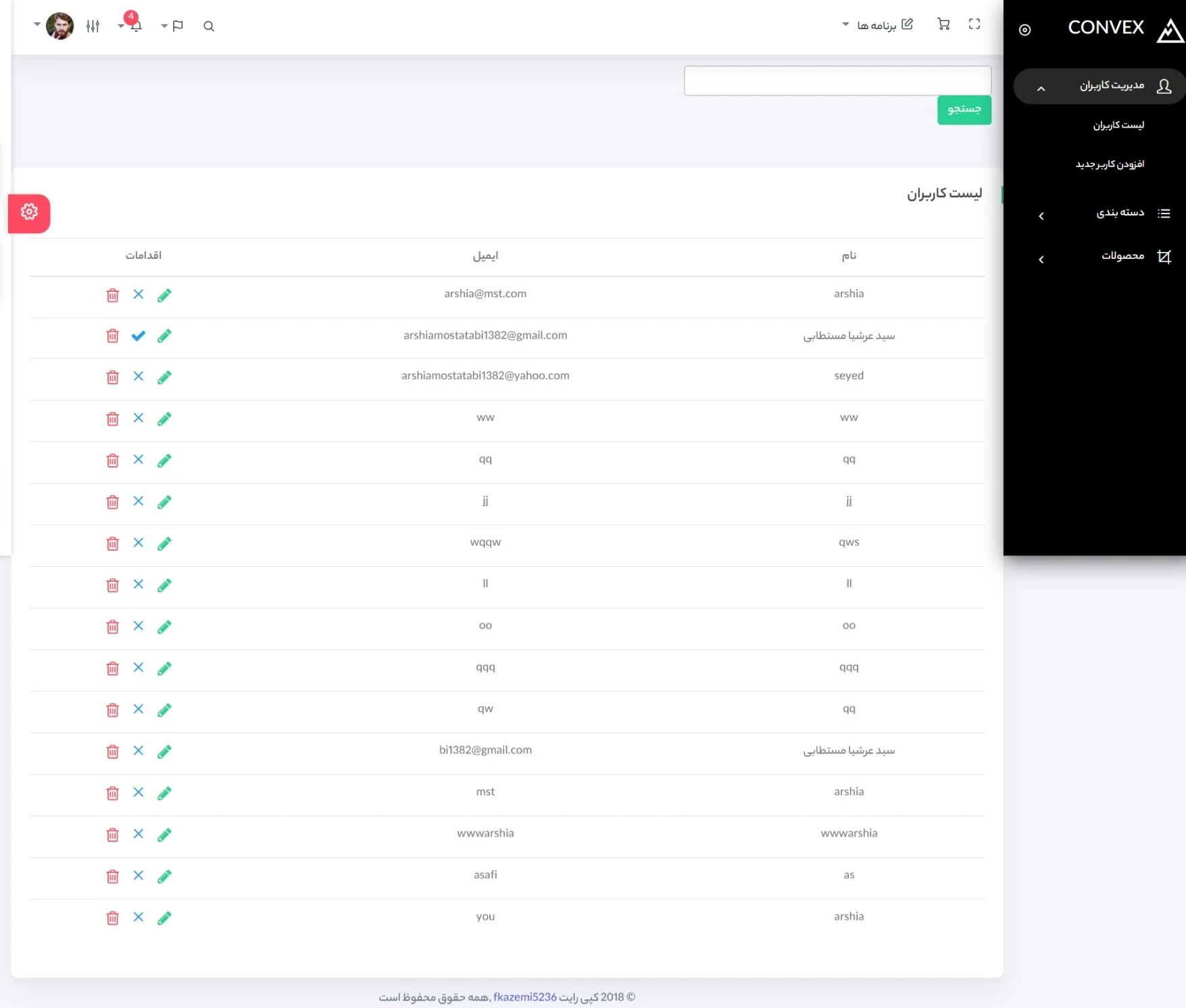This screenshot has width=1186, height=1008.
Task: Enter fullscreen mode using the header icon
Action: pos(974,24)
